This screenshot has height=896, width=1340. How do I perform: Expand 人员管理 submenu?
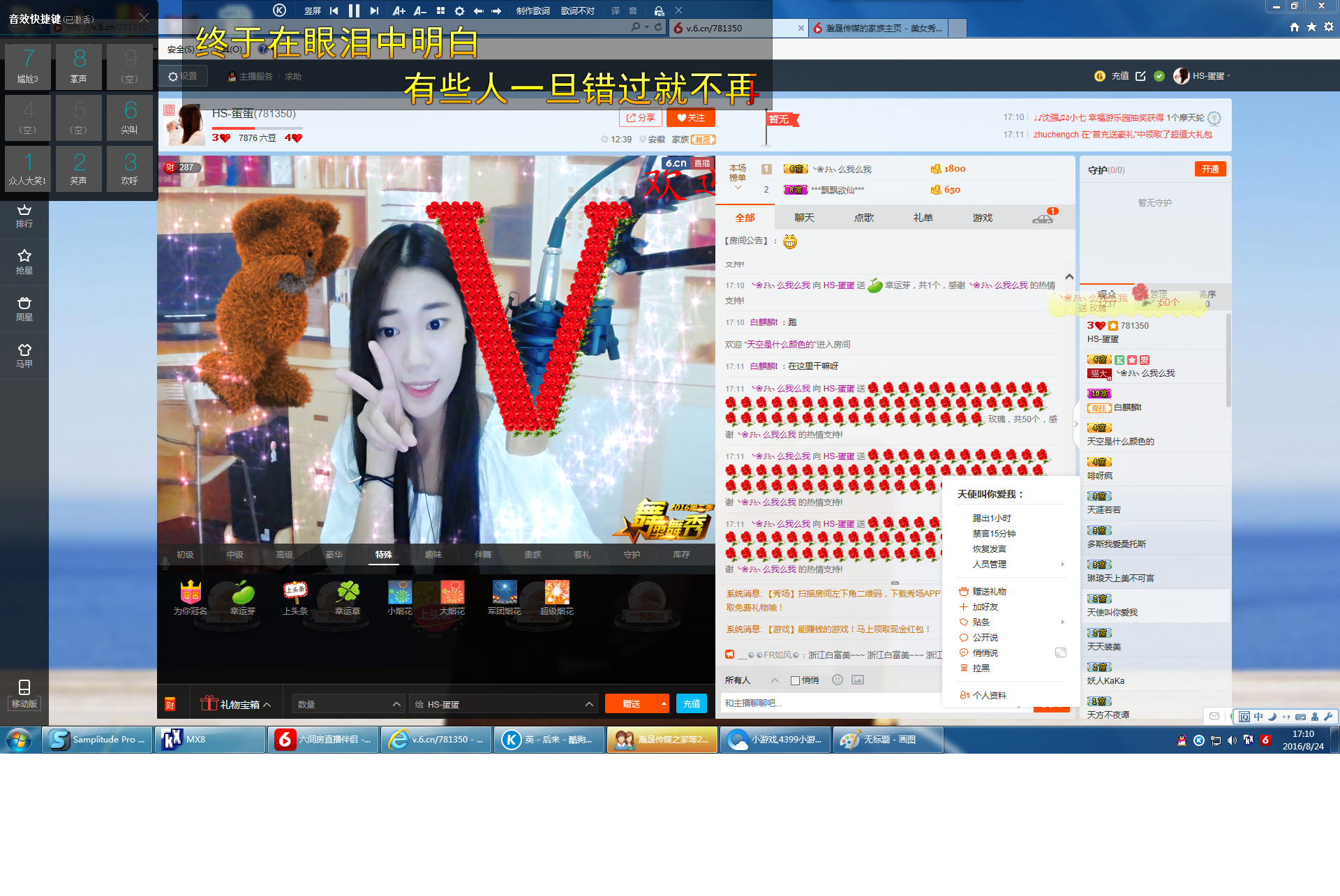point(1012,564)
